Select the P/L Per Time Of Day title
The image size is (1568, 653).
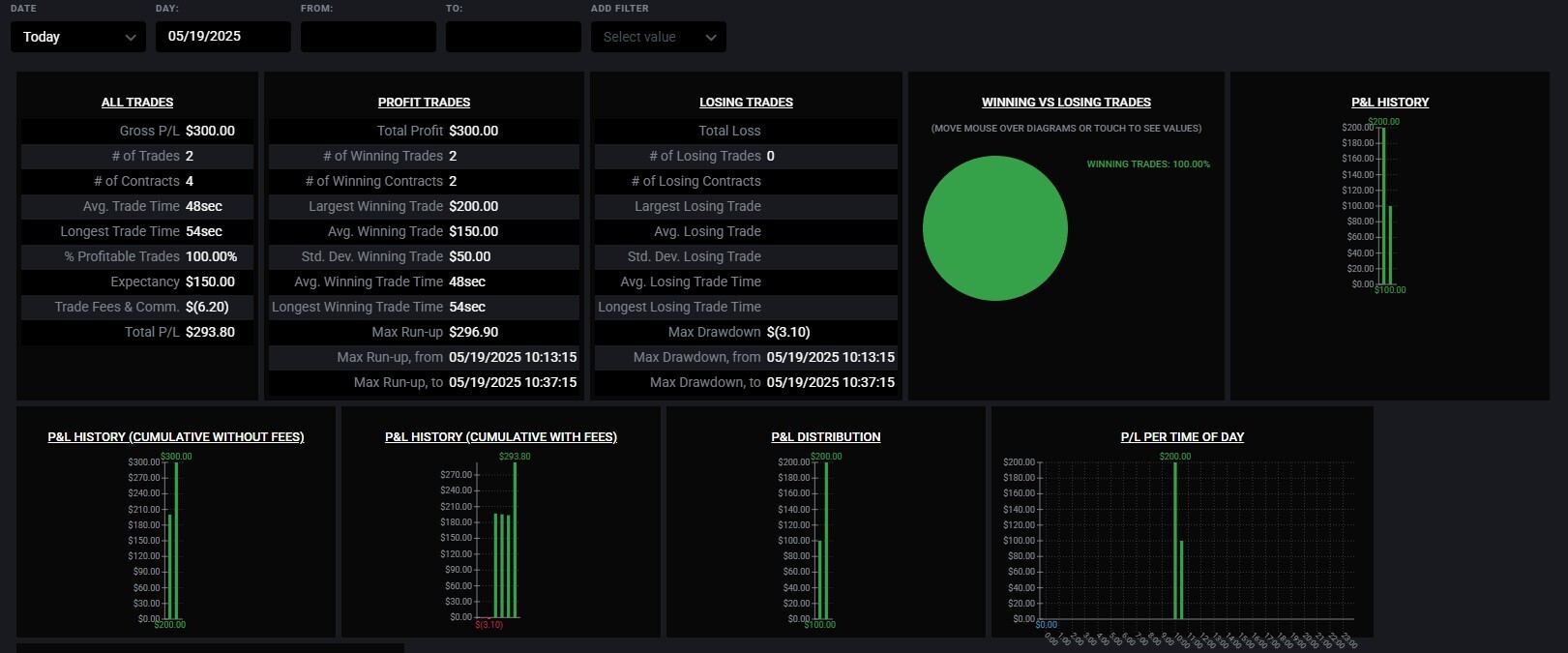[x=1182, y=437]
